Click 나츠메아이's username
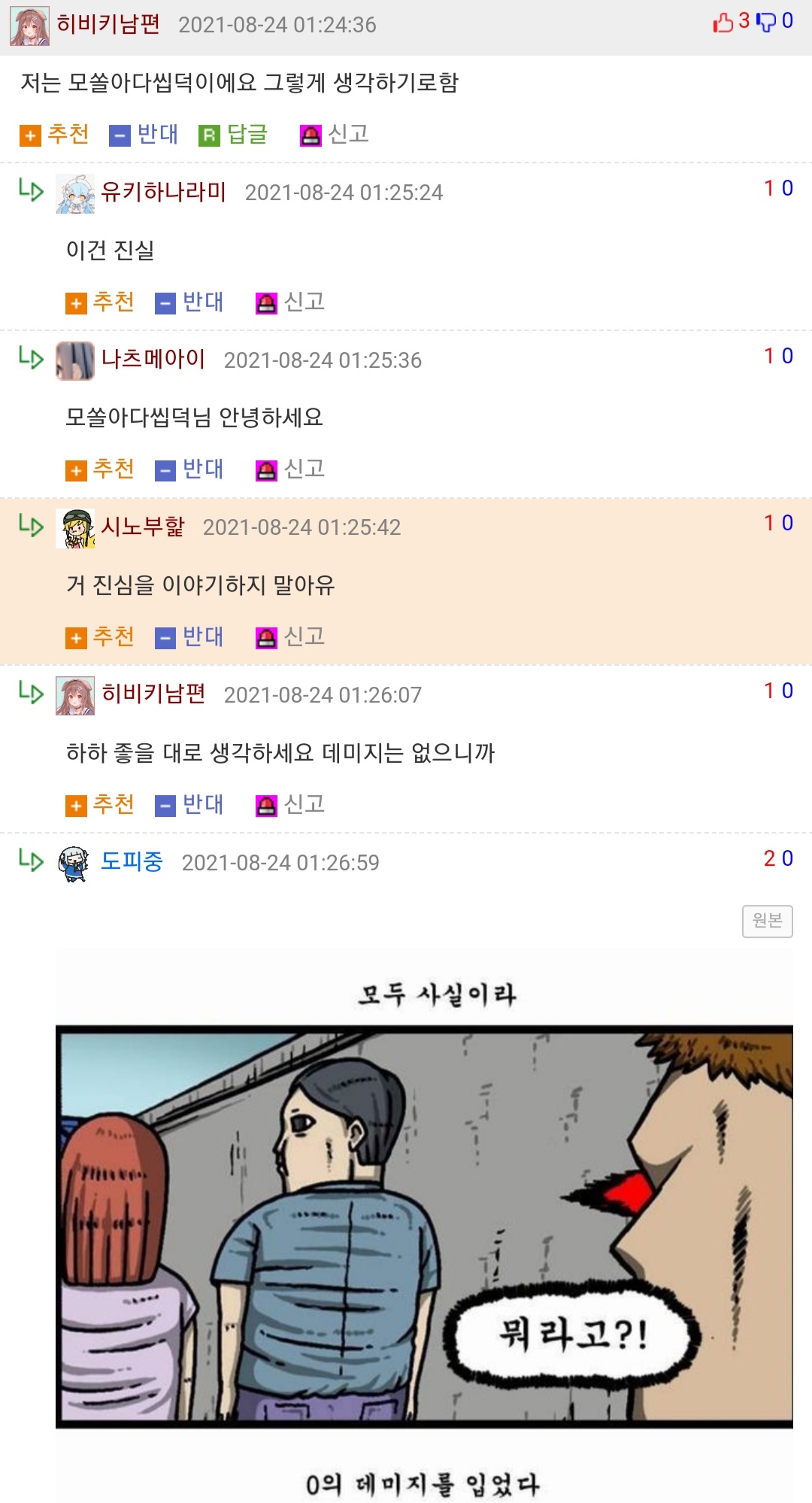This screenshot has width=812, height=1503. click(x=153, y=359)
